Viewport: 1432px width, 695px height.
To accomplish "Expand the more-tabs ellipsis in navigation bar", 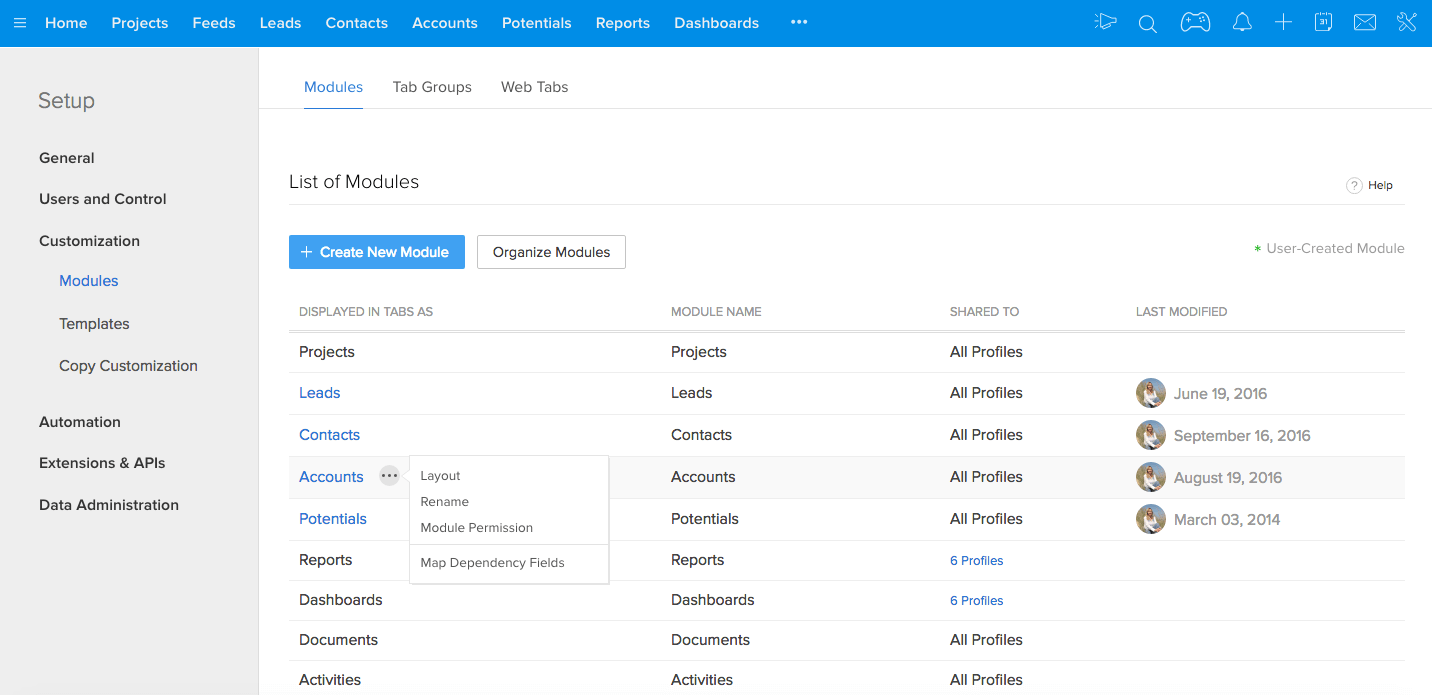I will pos(798,22).
